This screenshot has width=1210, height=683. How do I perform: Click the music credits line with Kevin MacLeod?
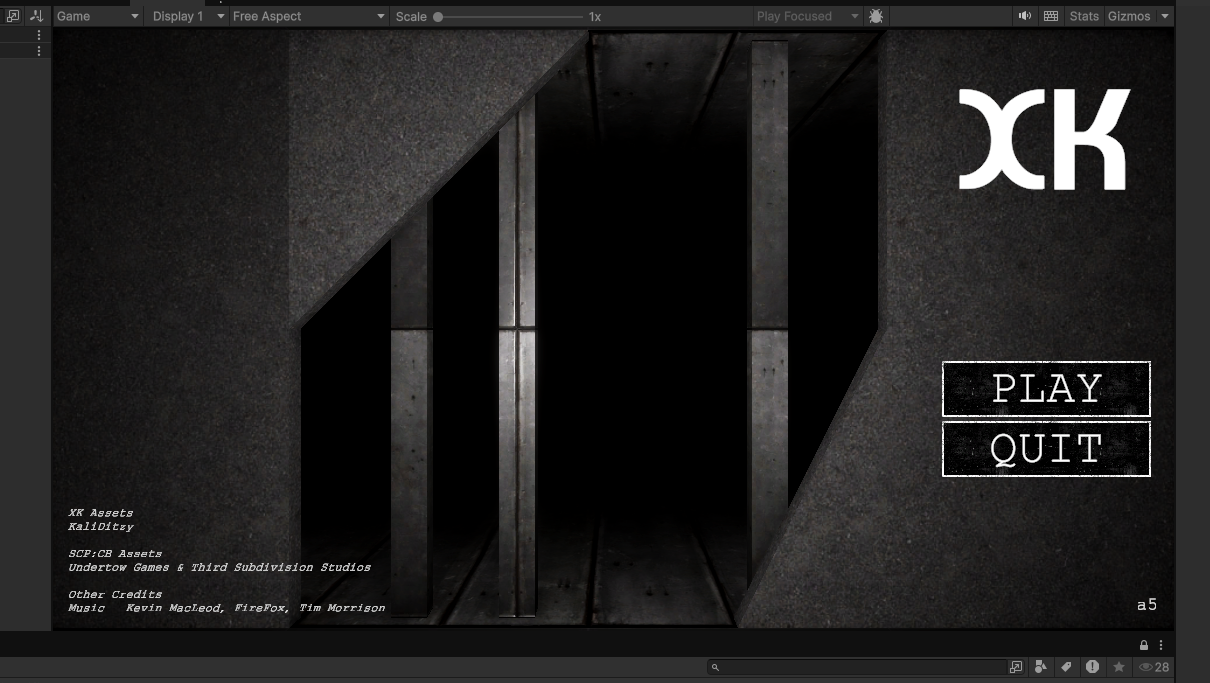point(227,608)
